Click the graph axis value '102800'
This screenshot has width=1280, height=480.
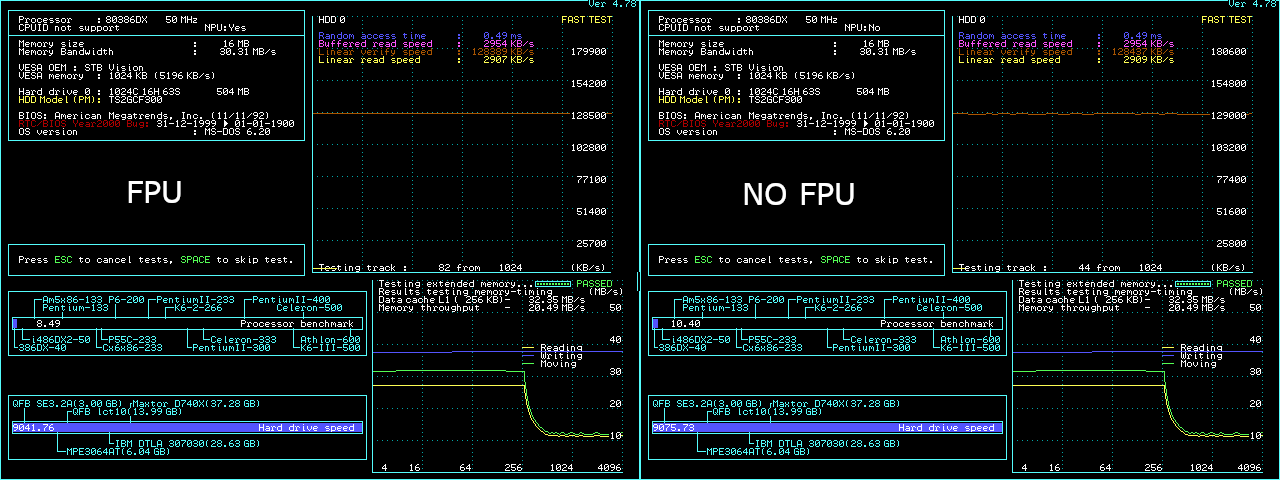pos(589,148)
